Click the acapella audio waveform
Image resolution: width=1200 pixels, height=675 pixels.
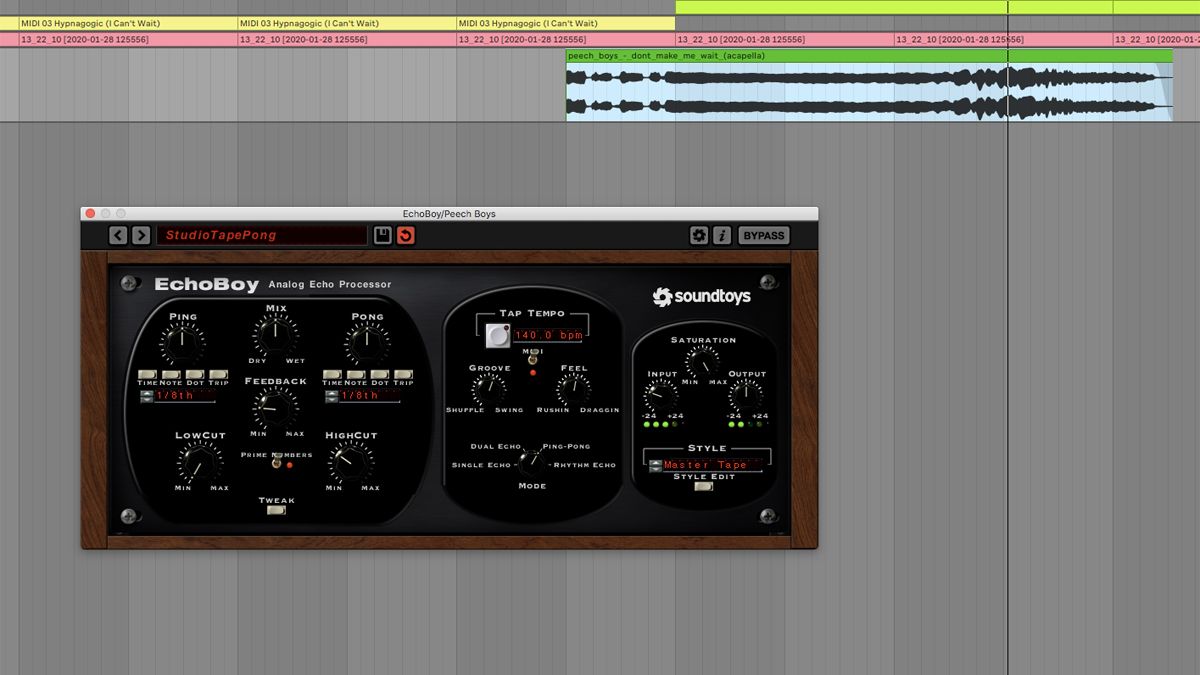(869, 92)
